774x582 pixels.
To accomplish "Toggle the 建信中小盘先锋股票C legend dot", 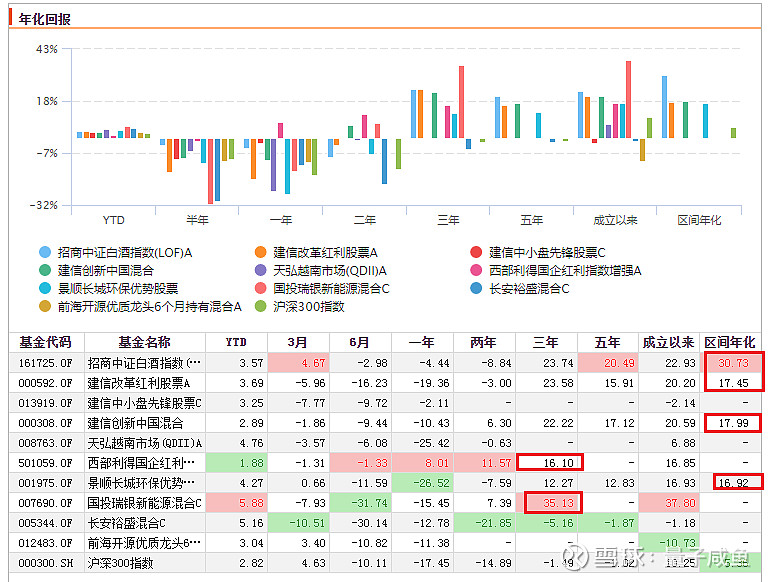I will tap(476, 253).
